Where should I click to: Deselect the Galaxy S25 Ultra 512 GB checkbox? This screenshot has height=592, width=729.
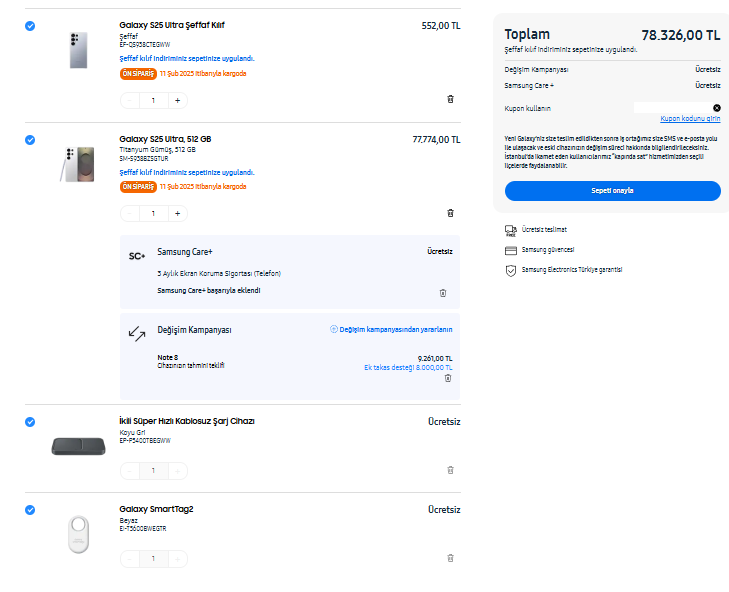pyautogui.click(x=30, y=140)
